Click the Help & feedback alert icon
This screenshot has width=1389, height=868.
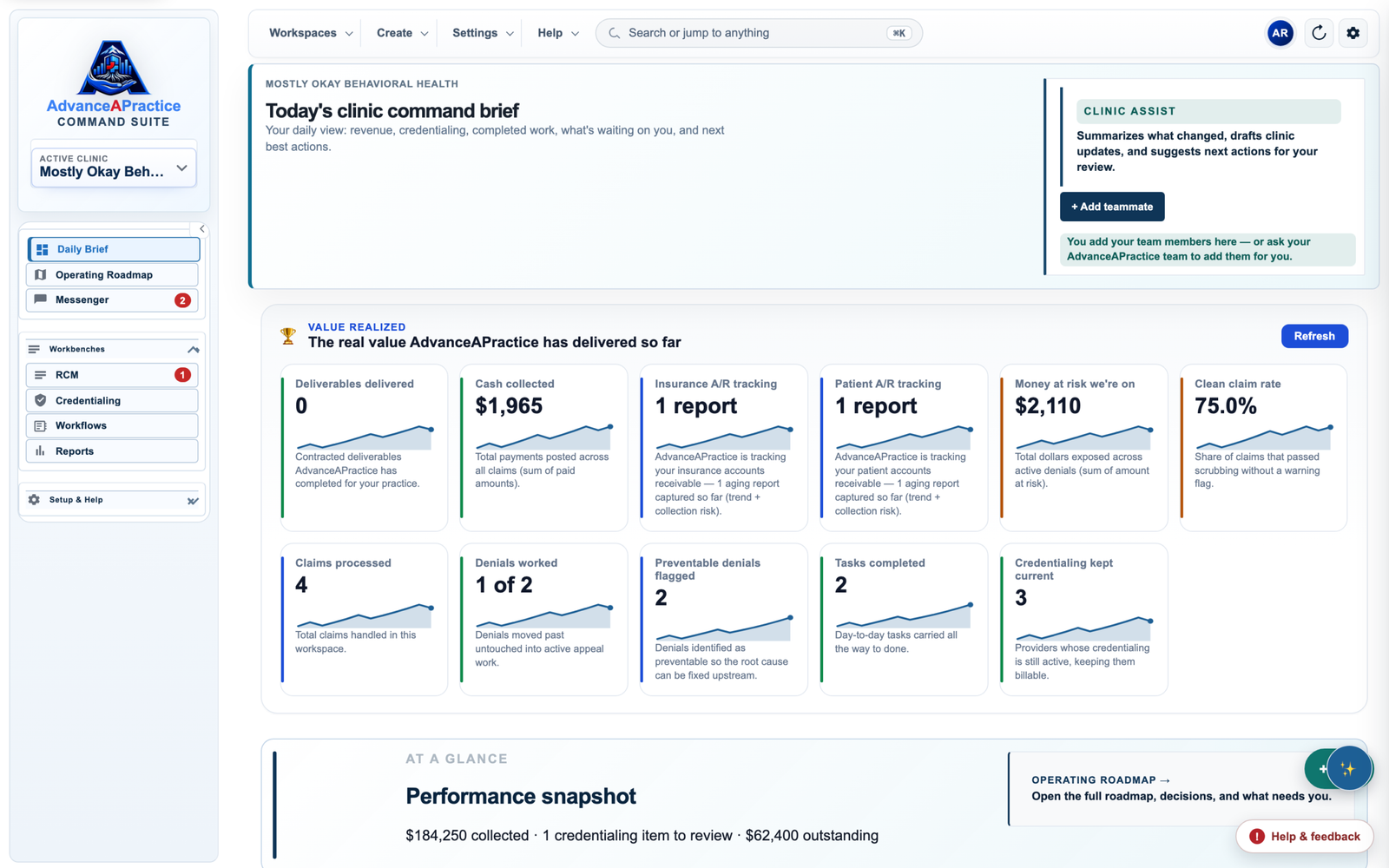[x=1256, y=837]
